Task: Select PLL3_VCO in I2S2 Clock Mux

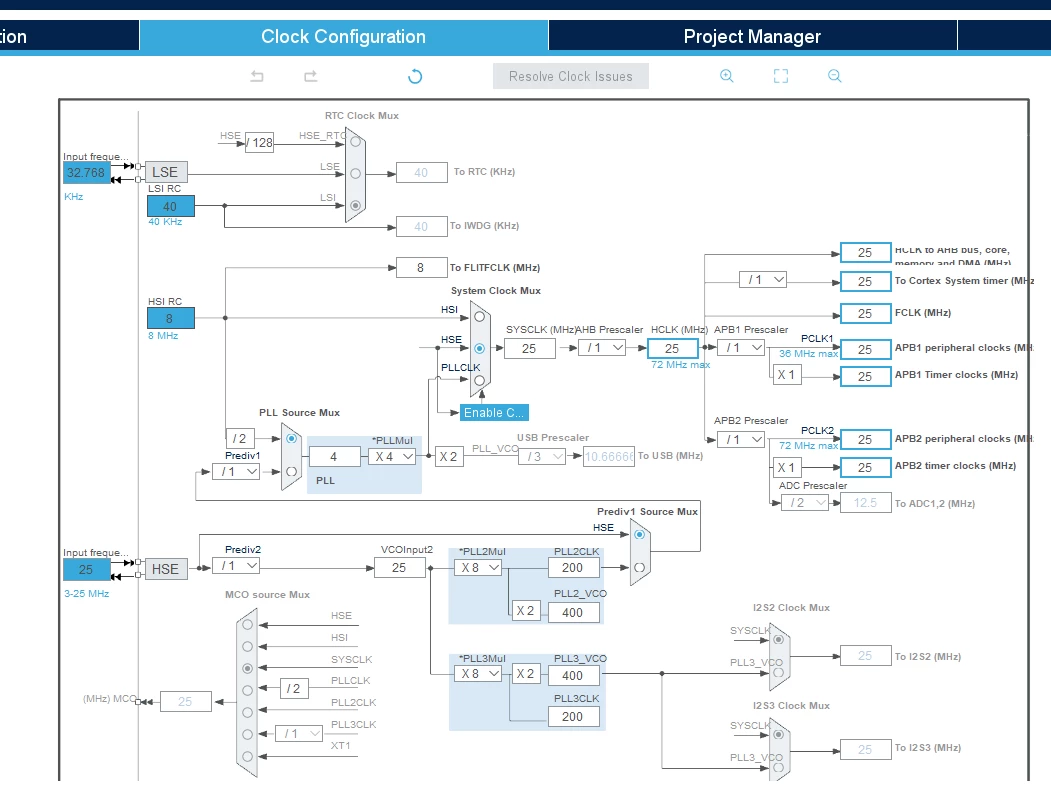Action: click(x=778, y=672)
